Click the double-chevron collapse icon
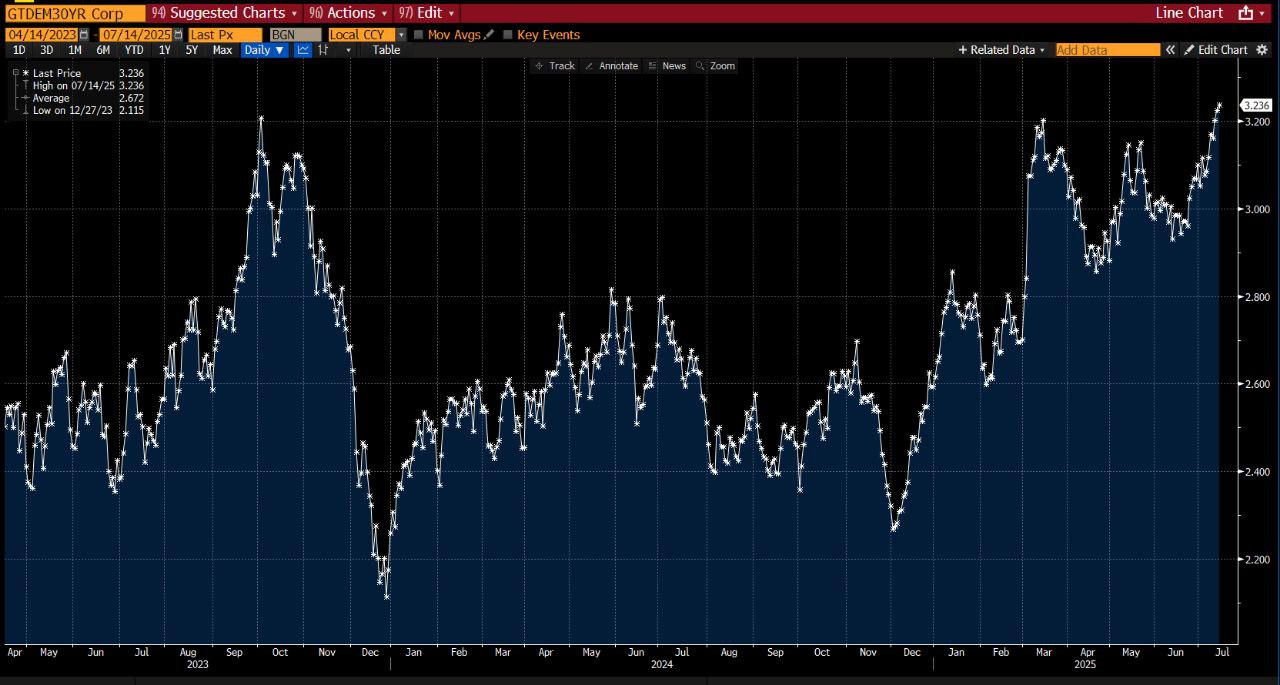The width and height of the screenshot is (1280, 685). [x=1170, y=50]
